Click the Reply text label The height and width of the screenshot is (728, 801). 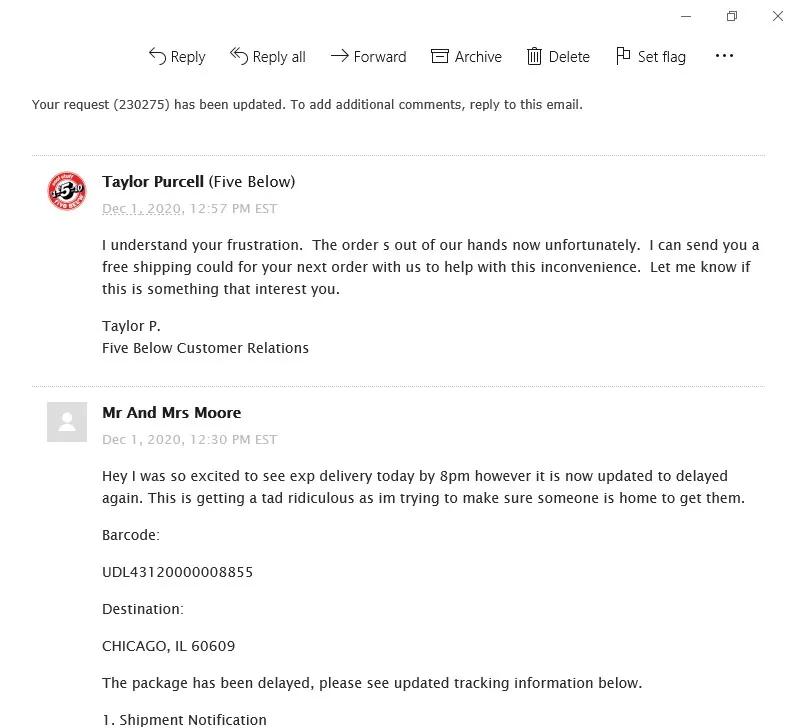pyautogui.click(x=188, y=57)
